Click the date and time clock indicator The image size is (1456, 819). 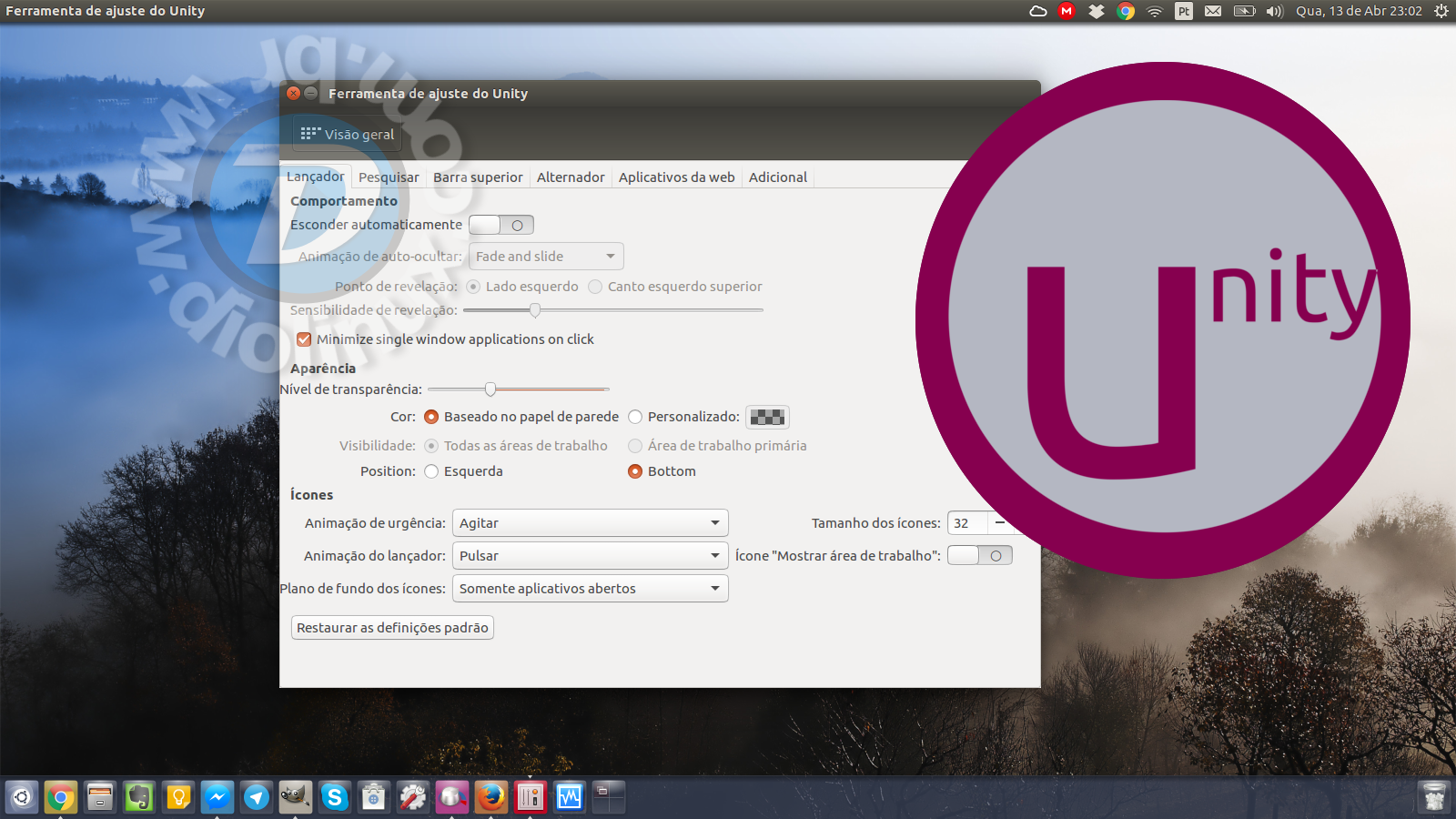[1359, 11]
